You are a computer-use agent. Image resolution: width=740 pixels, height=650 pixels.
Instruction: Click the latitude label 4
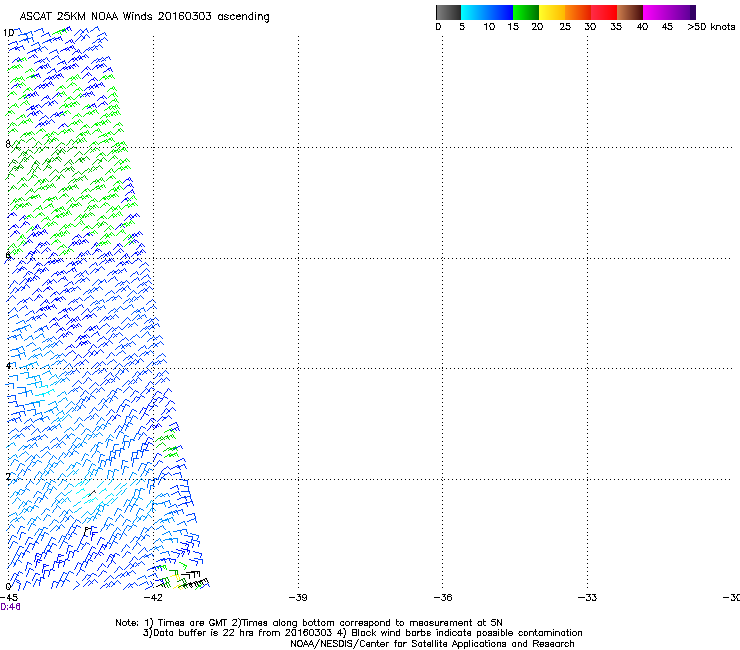point(8,366)
